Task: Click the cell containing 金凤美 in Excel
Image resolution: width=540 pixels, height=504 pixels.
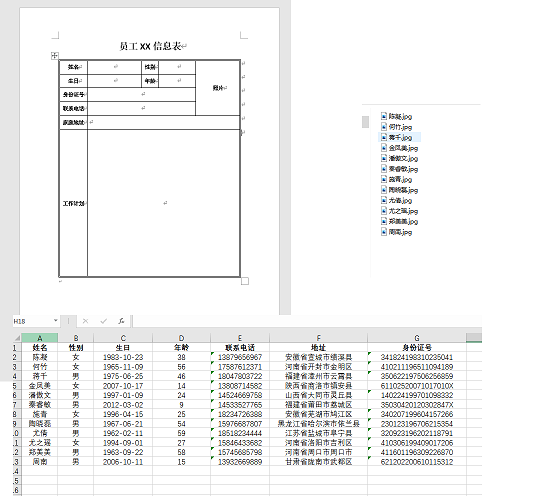Action: pos(40,386)
